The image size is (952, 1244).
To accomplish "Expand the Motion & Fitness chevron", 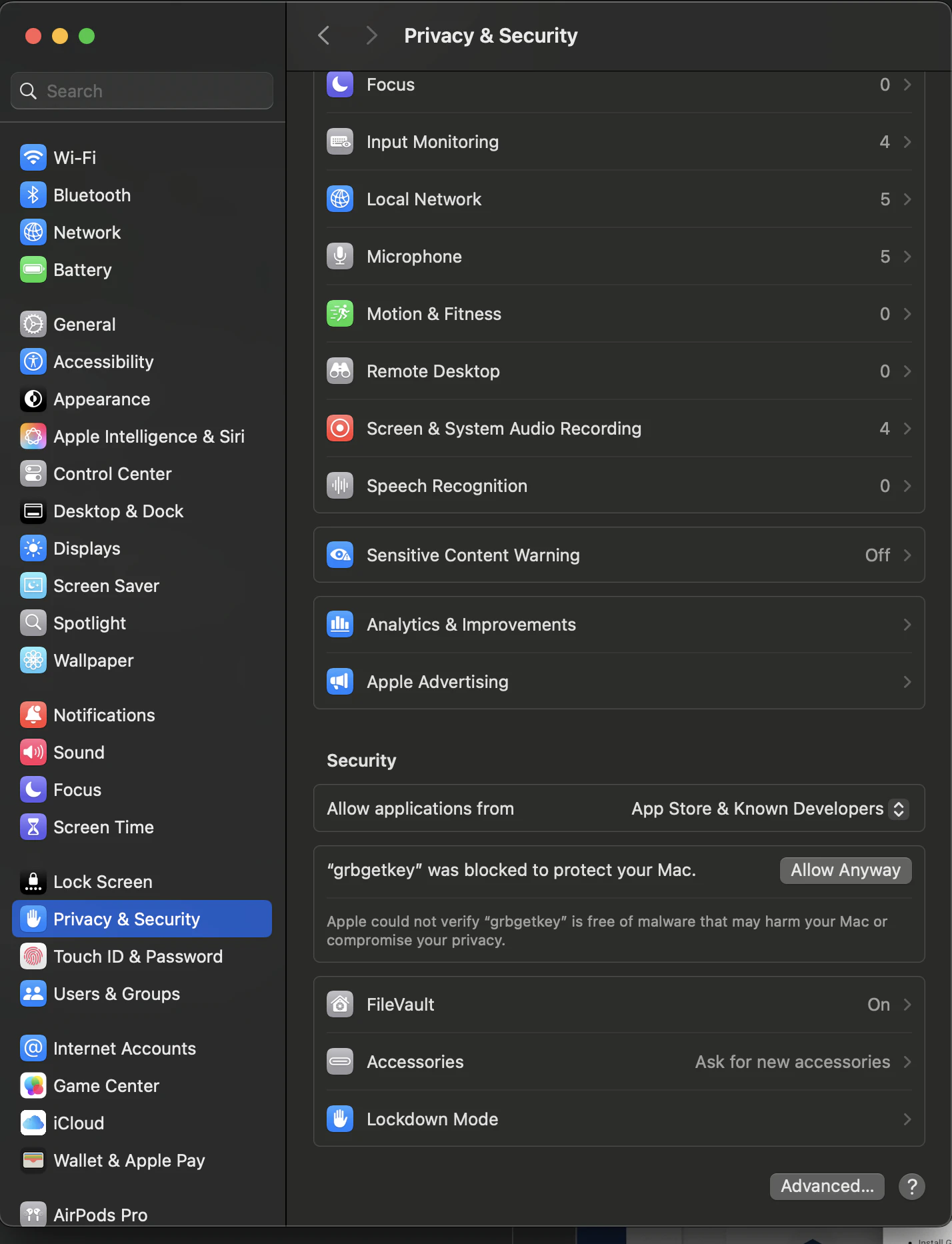I will 907,314.
